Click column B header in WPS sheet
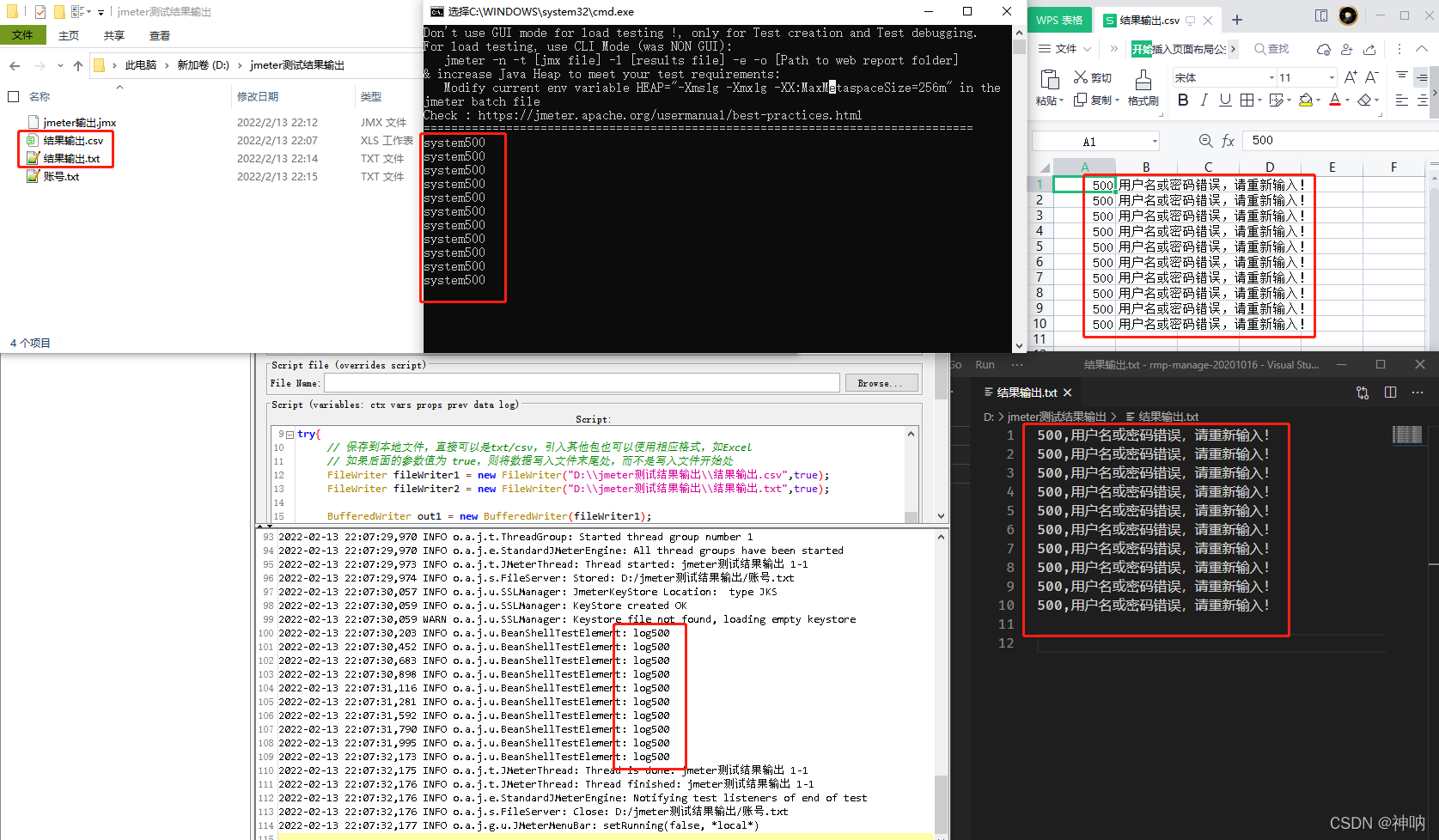The width and height of the screenshot is (1439, 840). pyautogui.click(x=1146, y=167)
